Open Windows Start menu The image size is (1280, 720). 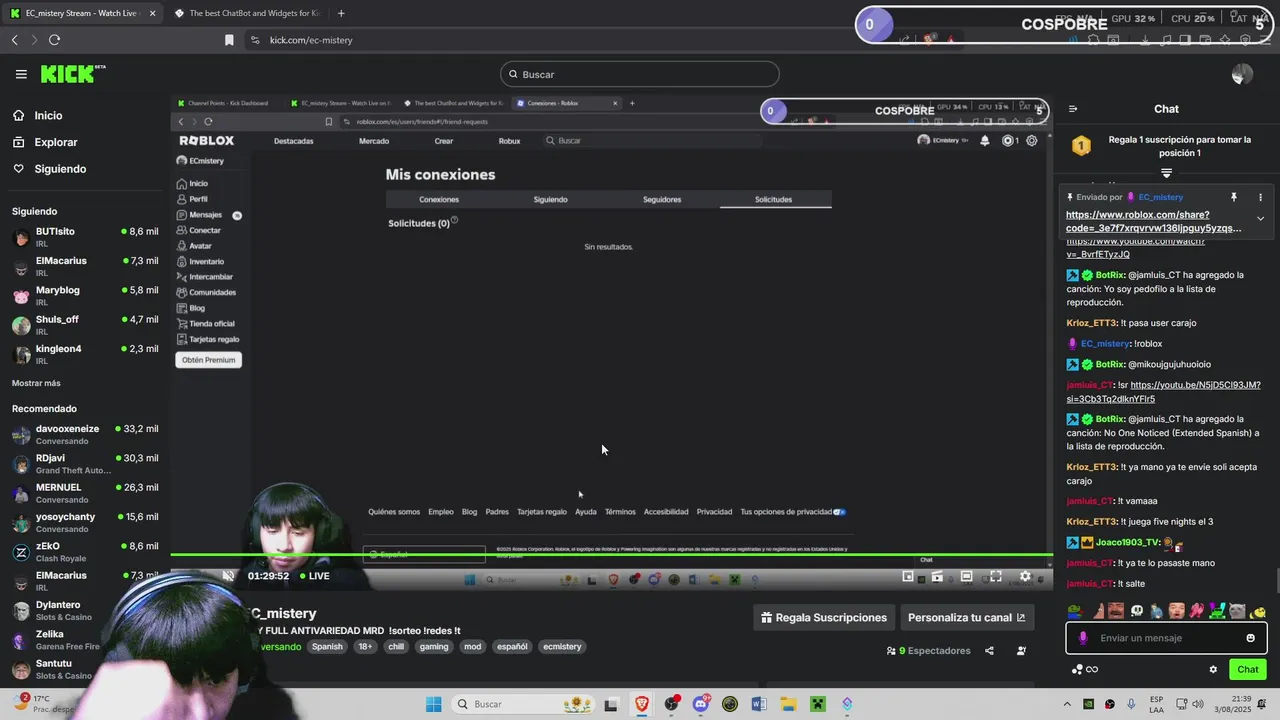(x=434, y=704)
